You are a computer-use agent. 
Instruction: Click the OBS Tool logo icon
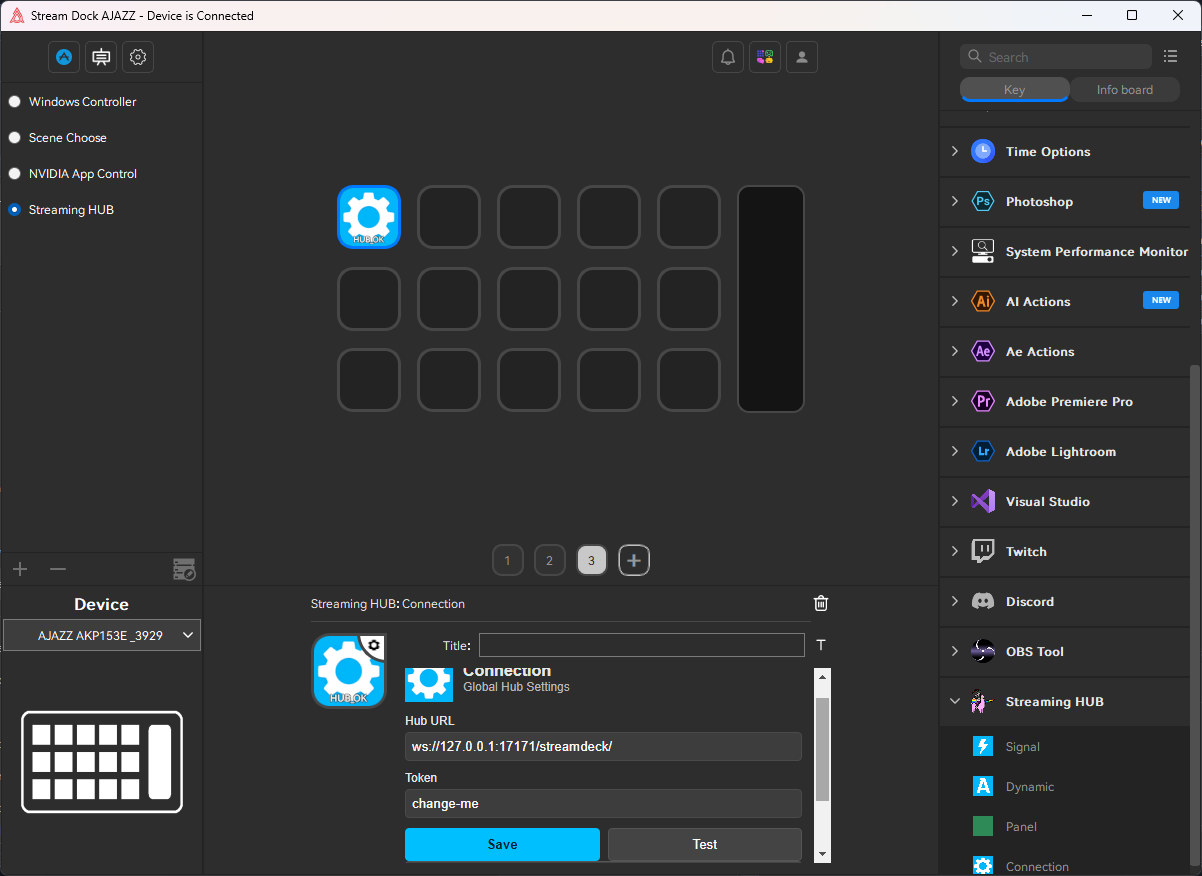pos(983,651)
